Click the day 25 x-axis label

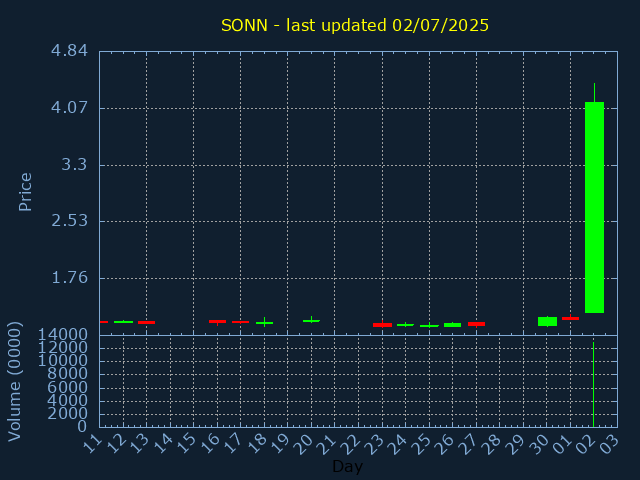(x=422, y=444)
